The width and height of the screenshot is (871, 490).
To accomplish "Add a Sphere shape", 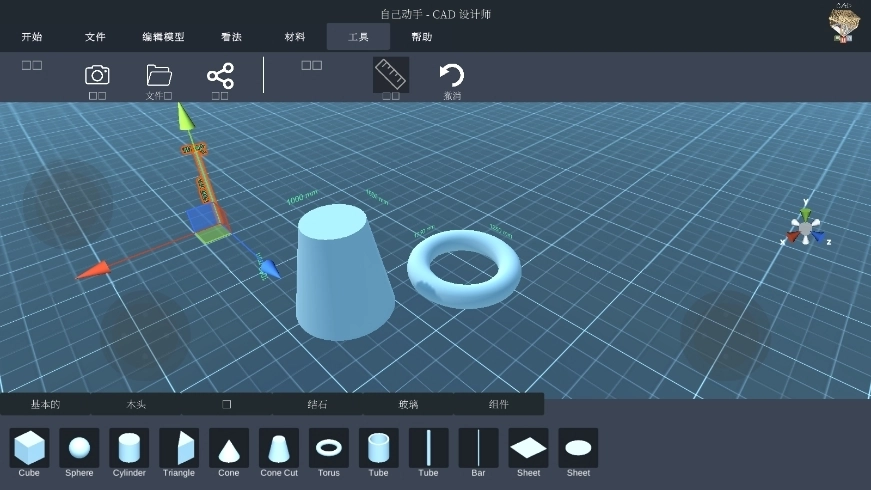I will click(79, 448).
